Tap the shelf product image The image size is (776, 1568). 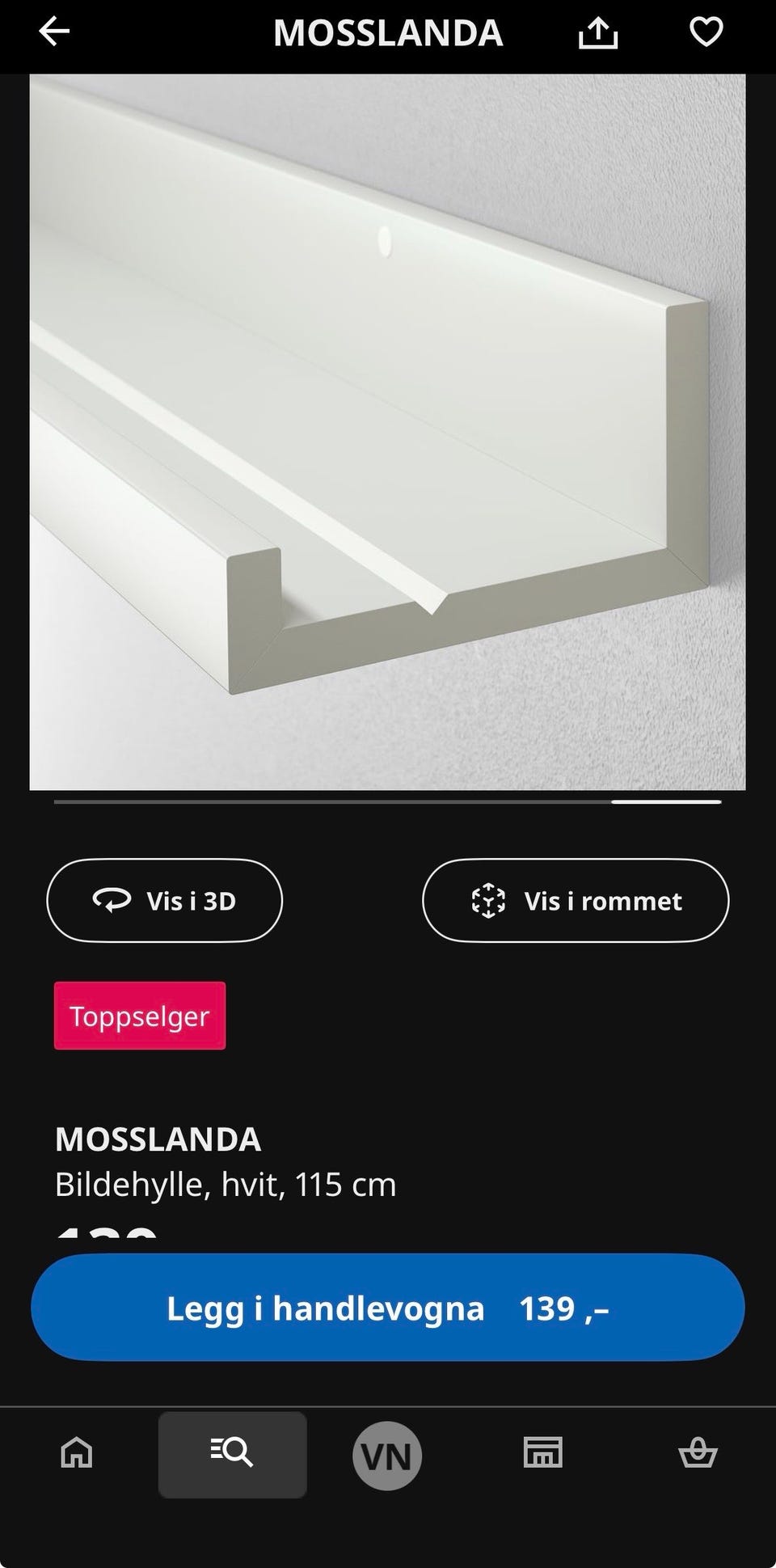coord(387,432)
